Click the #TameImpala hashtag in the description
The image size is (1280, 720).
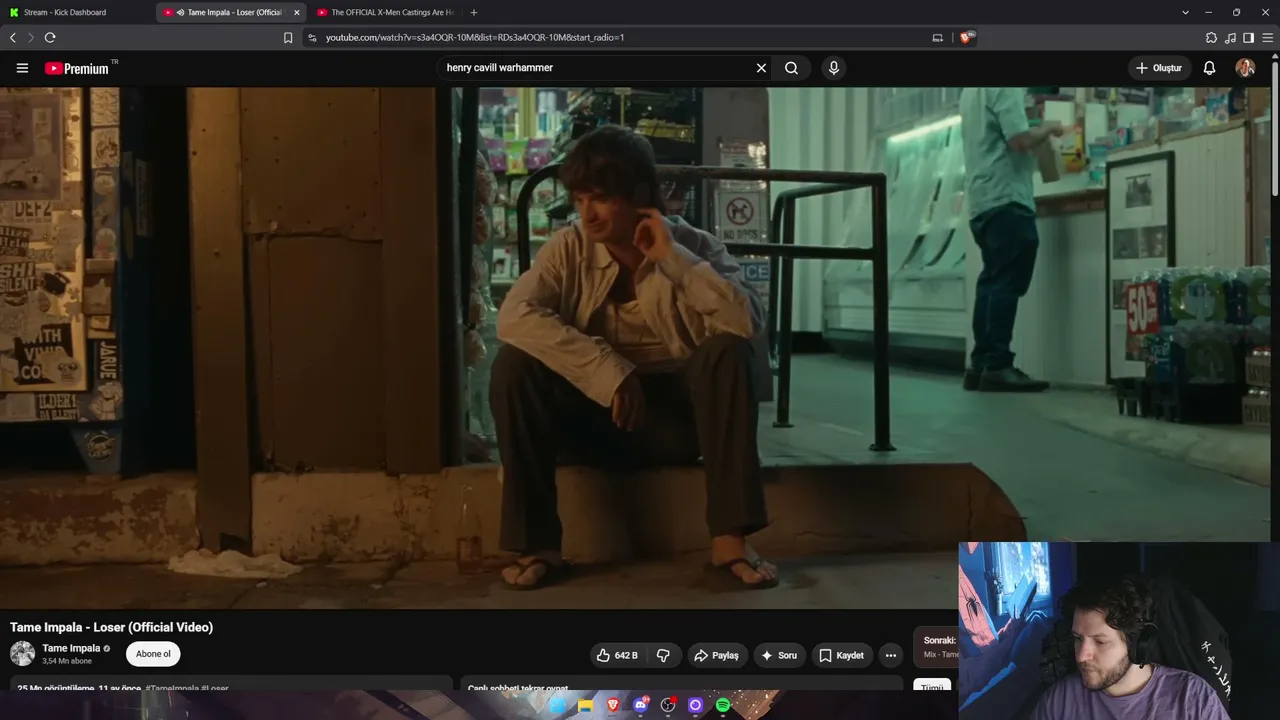172,688
